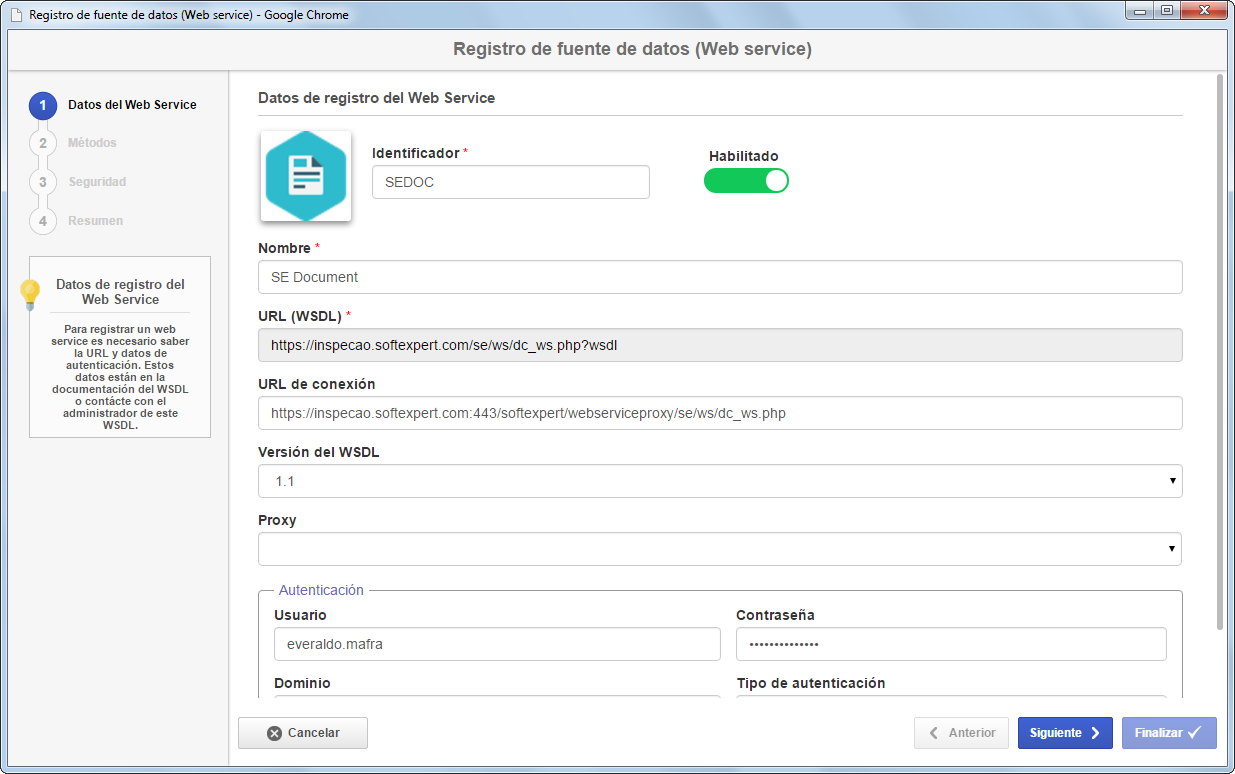The image size is (1235, 774).
Task: Click the vertical scrollbar of the form
Action: coord(1219,350)
